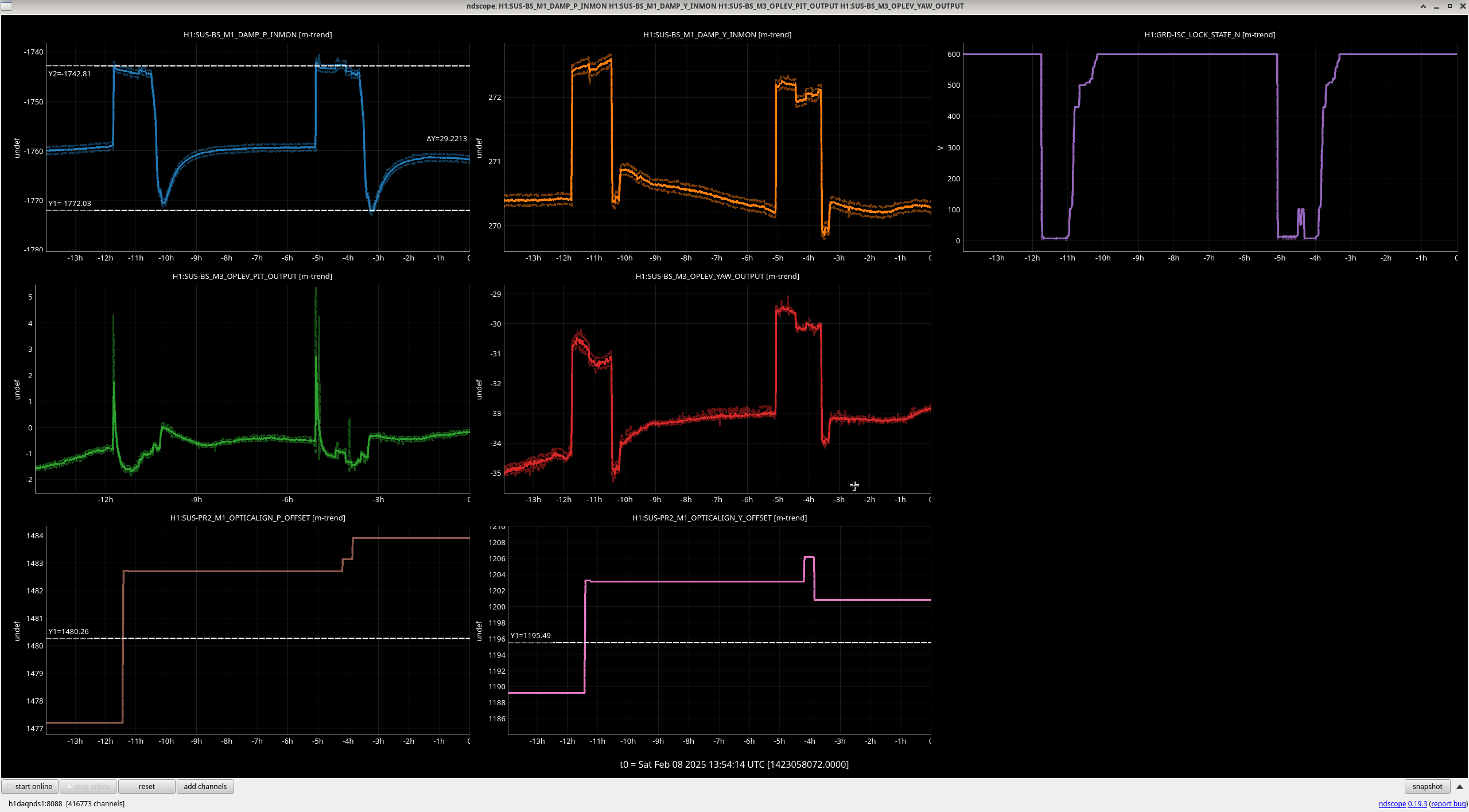Click the h1daqnds1:8088 server status text
The width and height of the screenshot is (1469, 812).
click(x=35, y=803)
